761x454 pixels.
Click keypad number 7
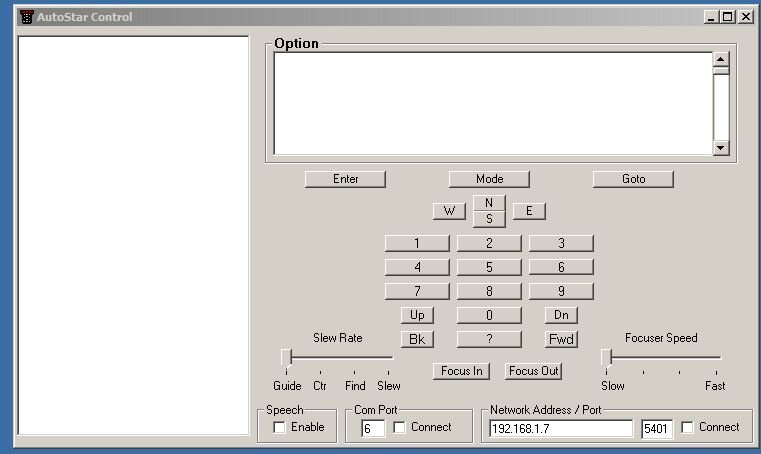pos(417,291)
